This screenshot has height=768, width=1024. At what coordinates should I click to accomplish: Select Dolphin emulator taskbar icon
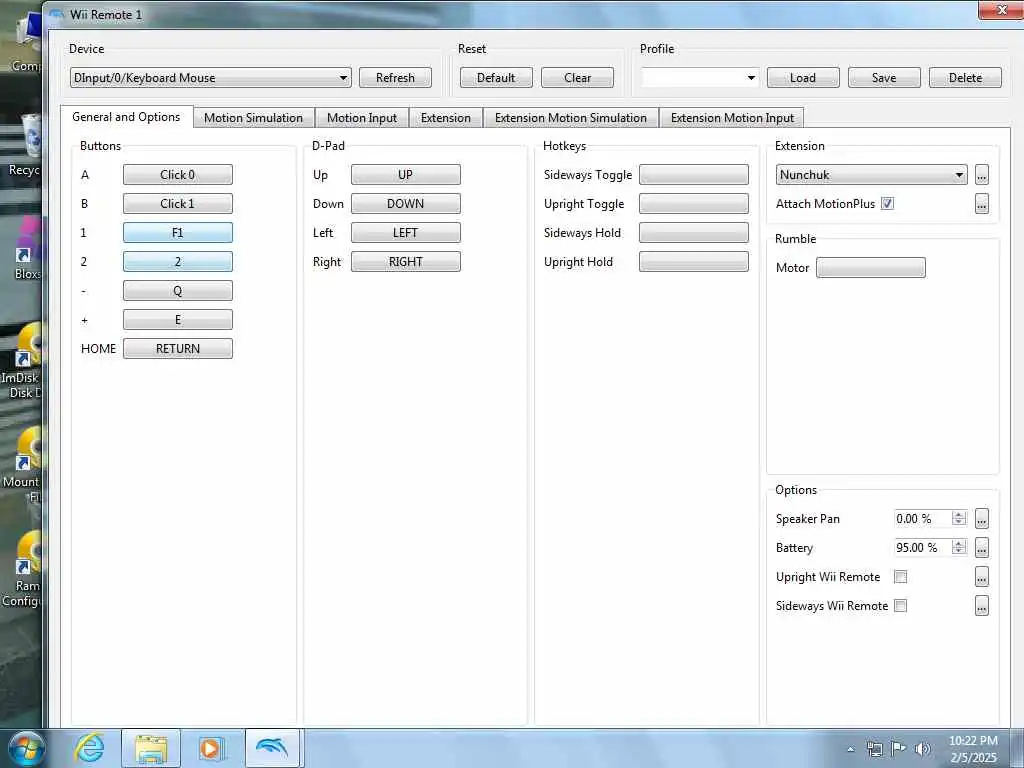pos(272,748)
